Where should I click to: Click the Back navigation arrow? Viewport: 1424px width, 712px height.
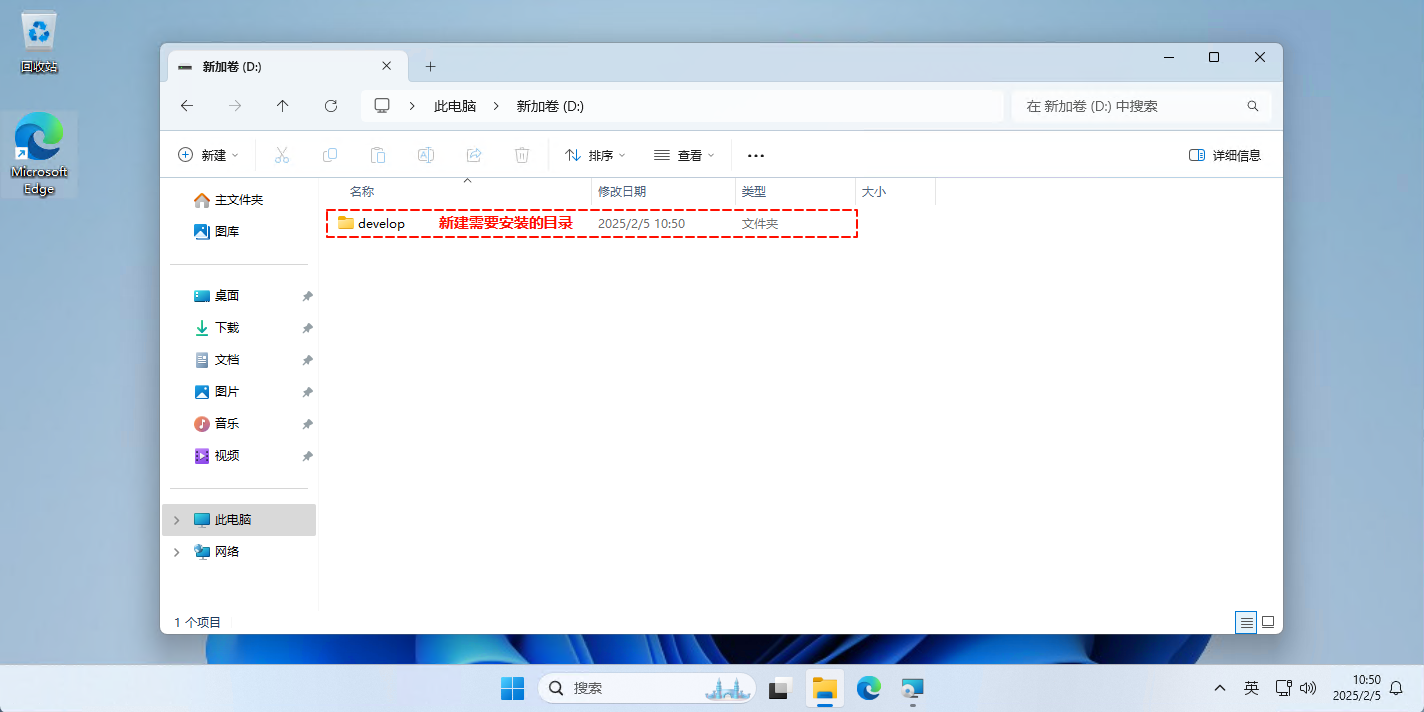tap(187, 106)
